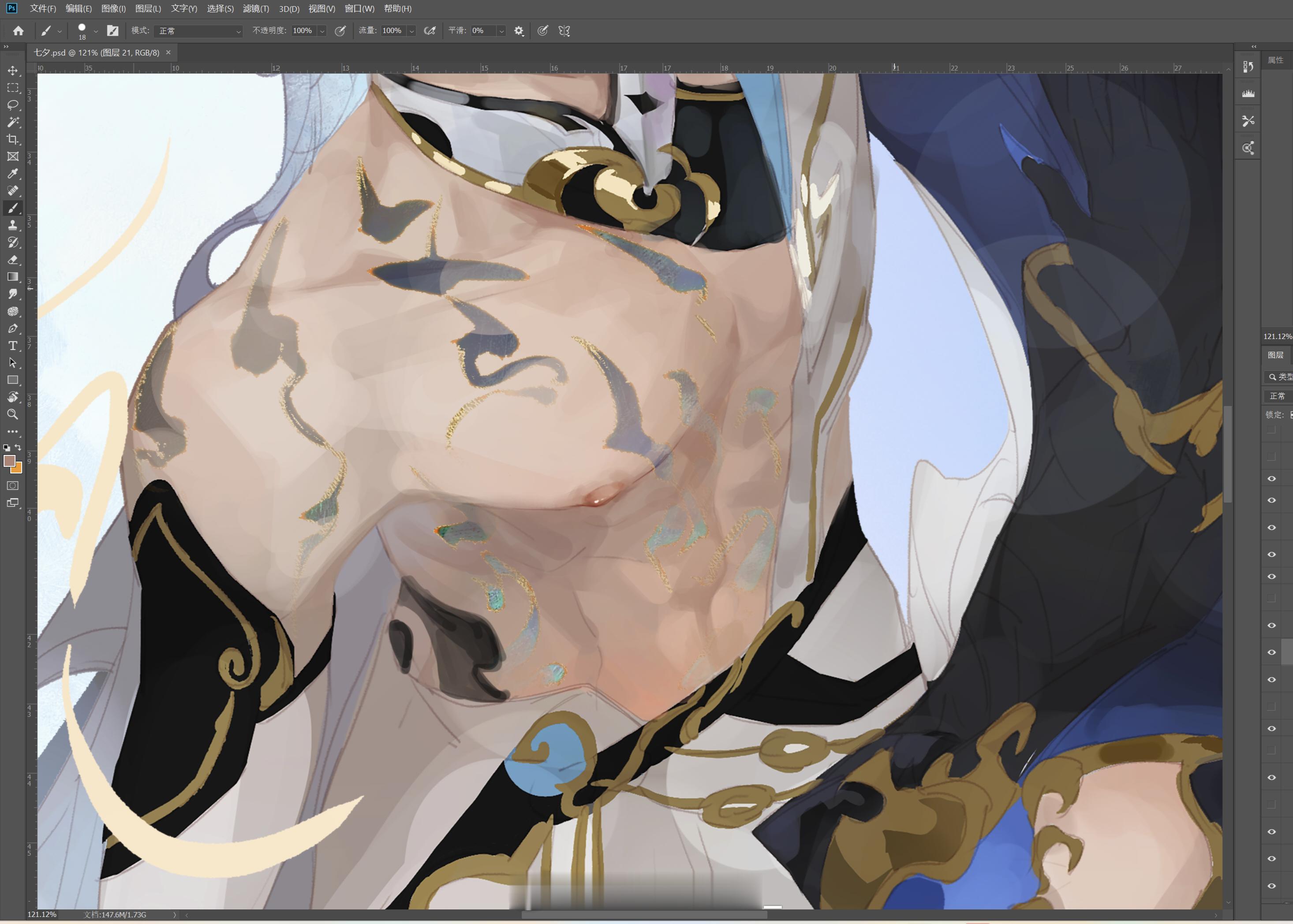Select the Sponge tool
This screenshot has width=1293, height=924.
tap(12, 311)
